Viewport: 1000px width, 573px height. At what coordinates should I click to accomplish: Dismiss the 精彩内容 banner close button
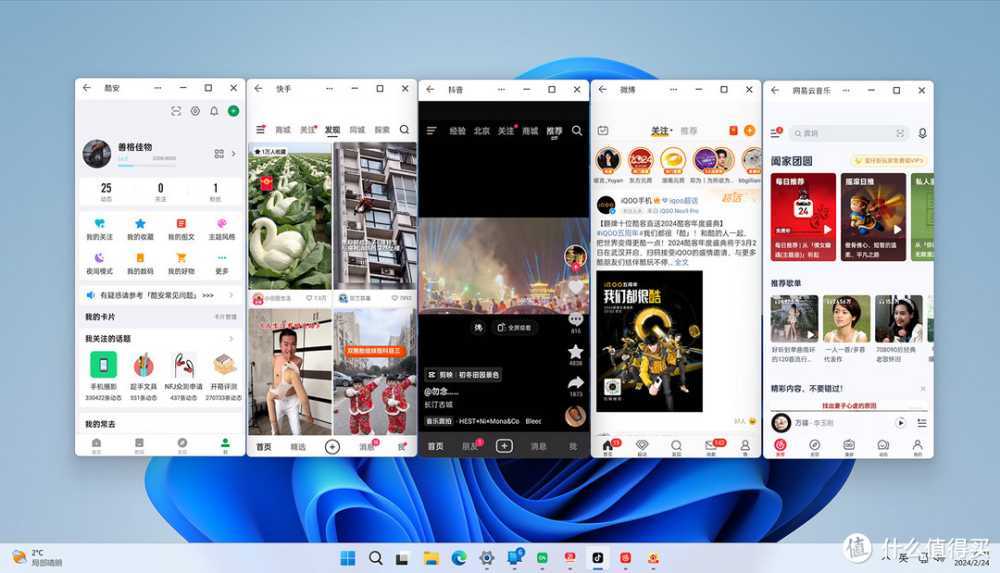tap(923, 388)
